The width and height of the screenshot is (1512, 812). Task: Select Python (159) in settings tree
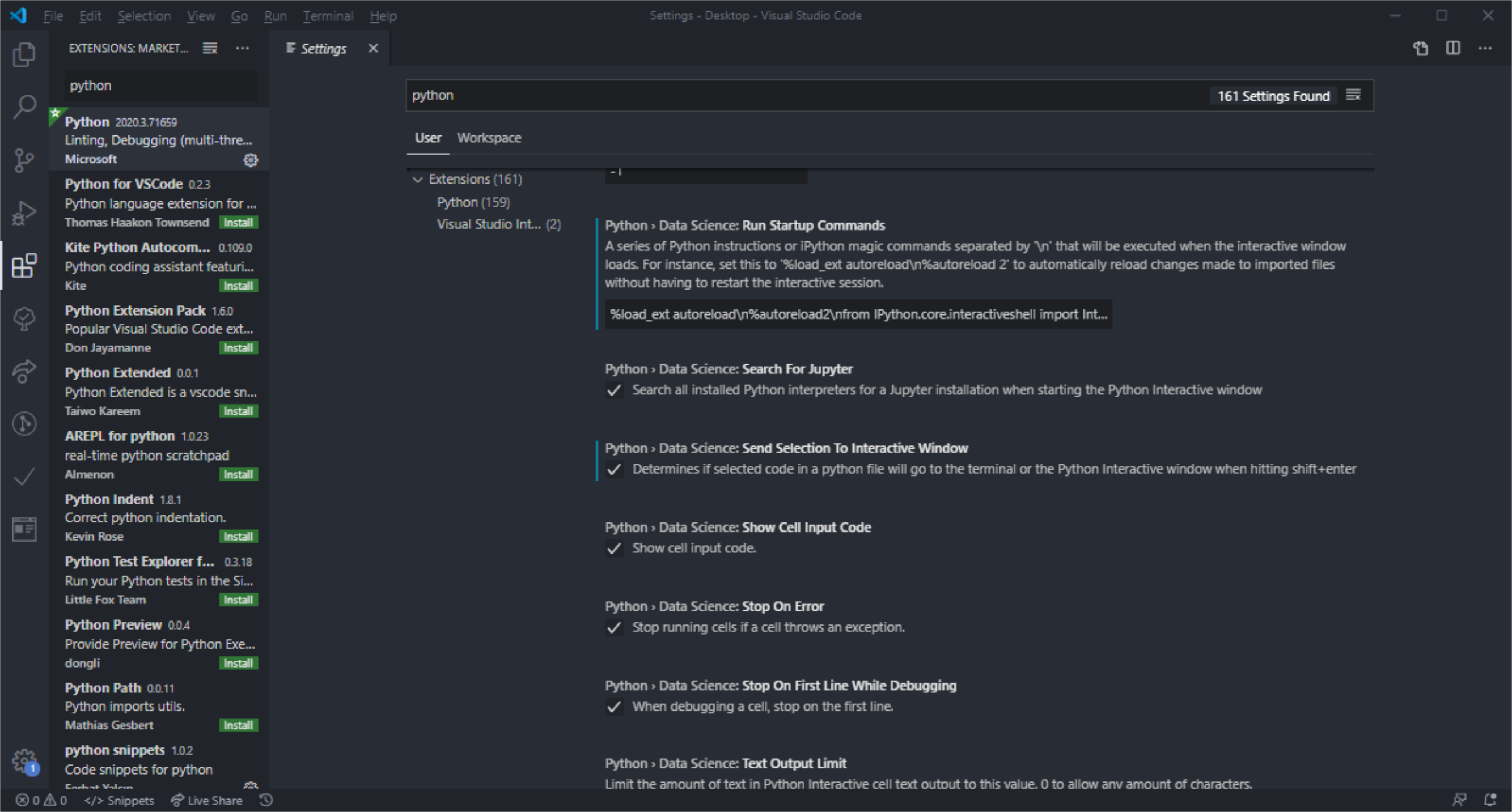473,202
